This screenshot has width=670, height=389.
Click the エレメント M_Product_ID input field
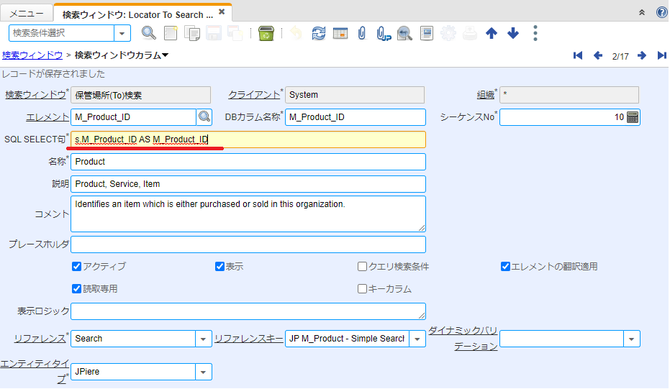tap(133, 117)
